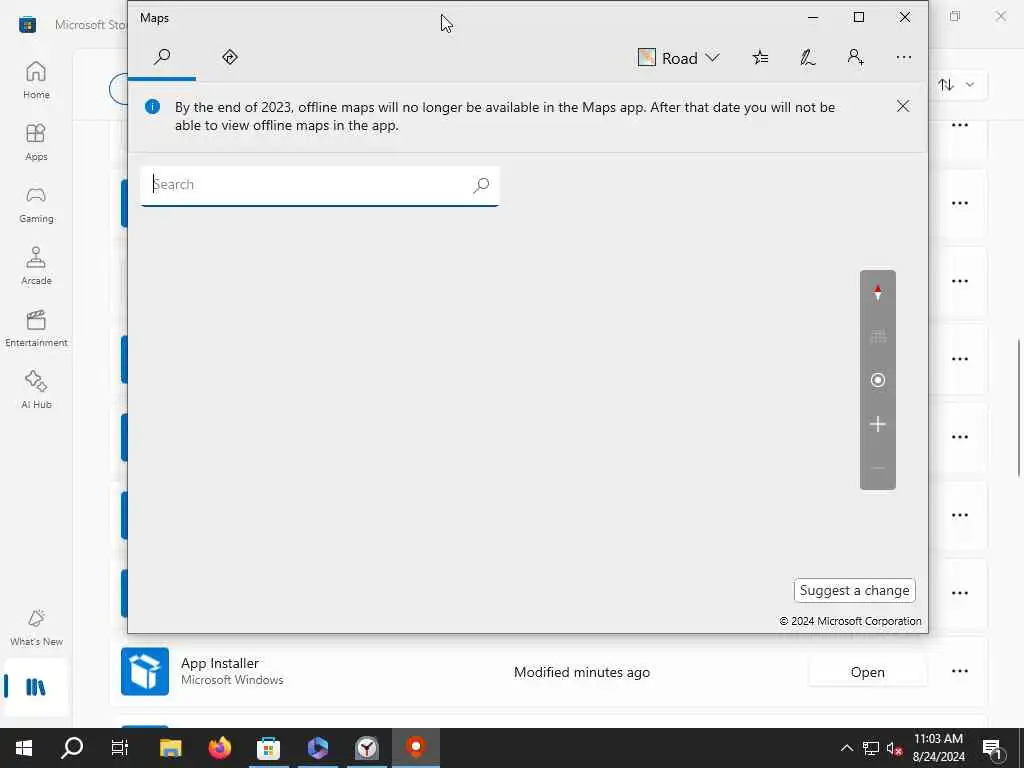The width and height of the screenshot is (1024, 768).
Task: Expand the sort dropdown in Microsoft Store
Action: coord(957,85)
